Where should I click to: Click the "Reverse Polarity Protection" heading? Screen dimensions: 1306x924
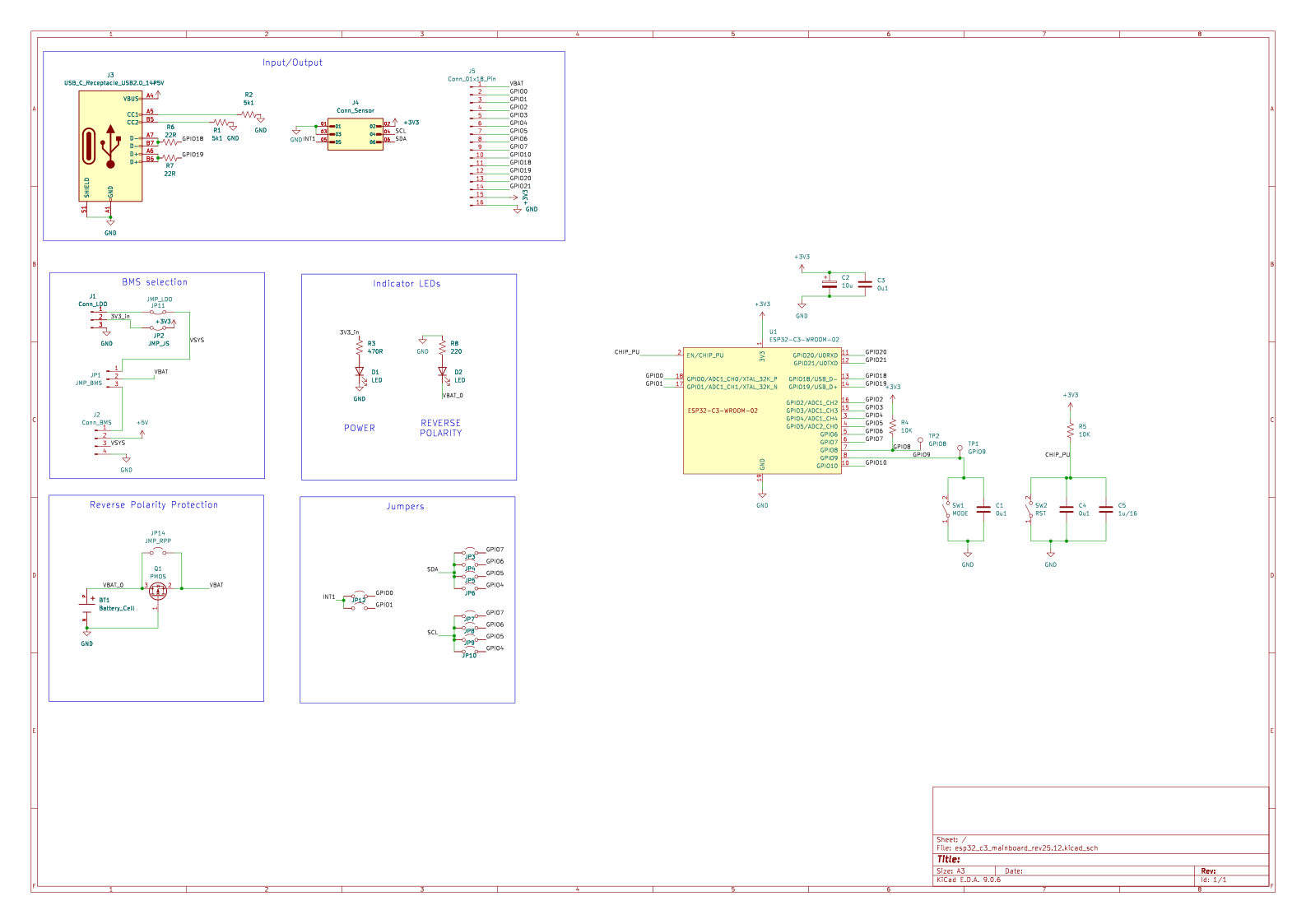coord(154,505)
